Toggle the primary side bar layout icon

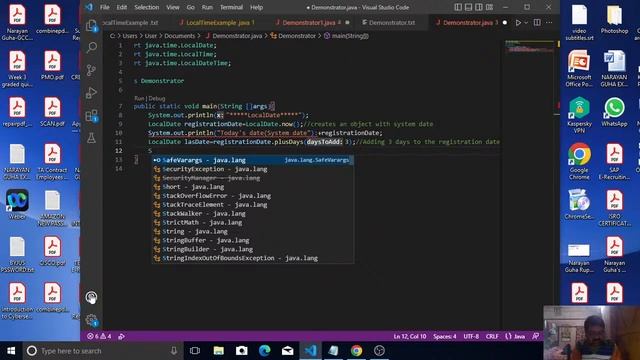[x=458, y=7]
